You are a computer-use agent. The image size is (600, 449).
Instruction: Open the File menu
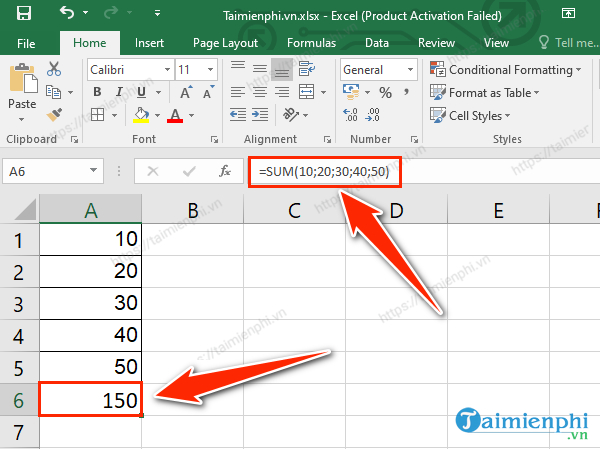pos(26,43)
